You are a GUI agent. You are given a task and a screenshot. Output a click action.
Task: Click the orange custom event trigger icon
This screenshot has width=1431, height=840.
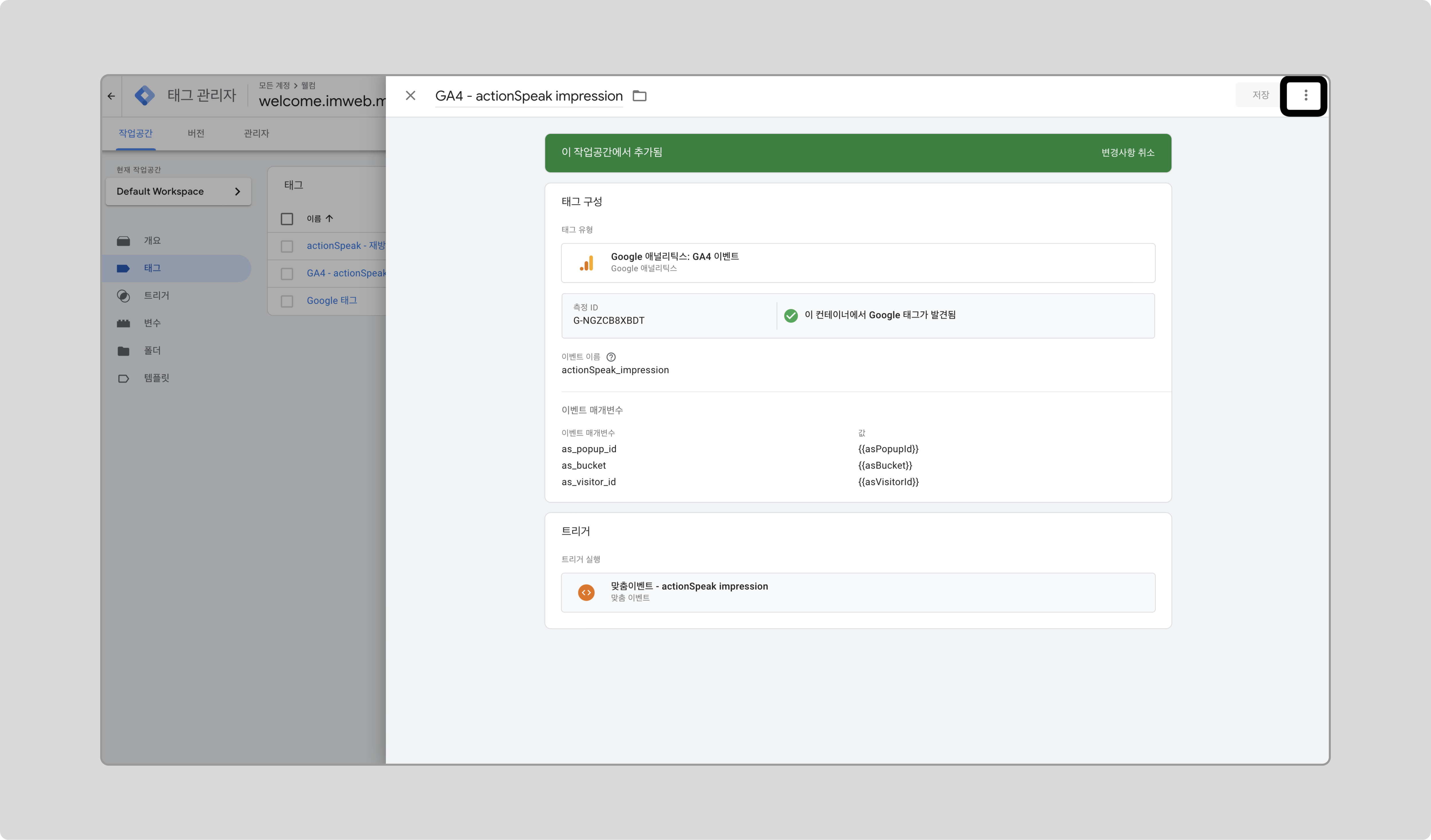(x=586, y=592)
